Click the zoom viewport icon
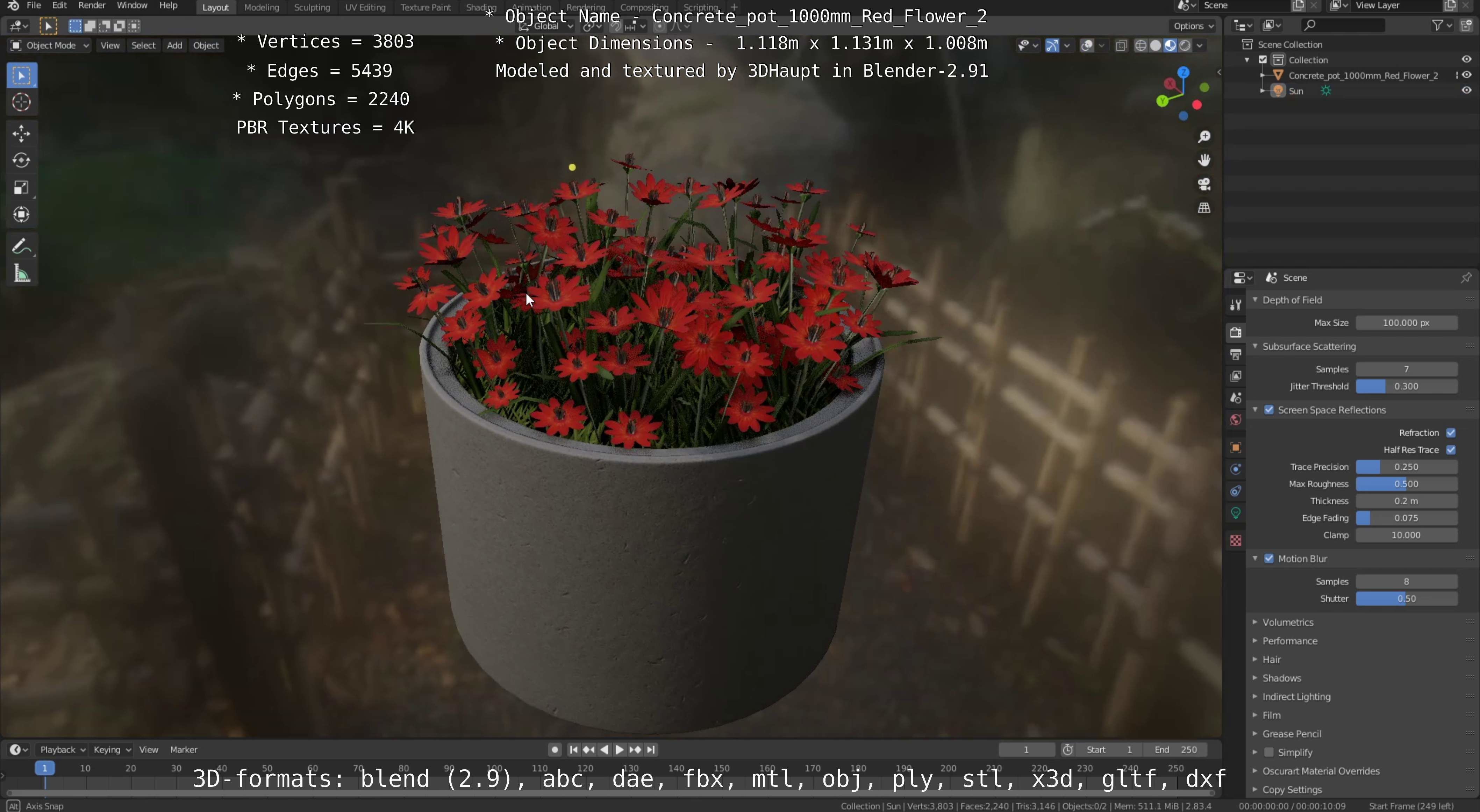Screen dimensions: 1480x812 [x=1204, y=137]
